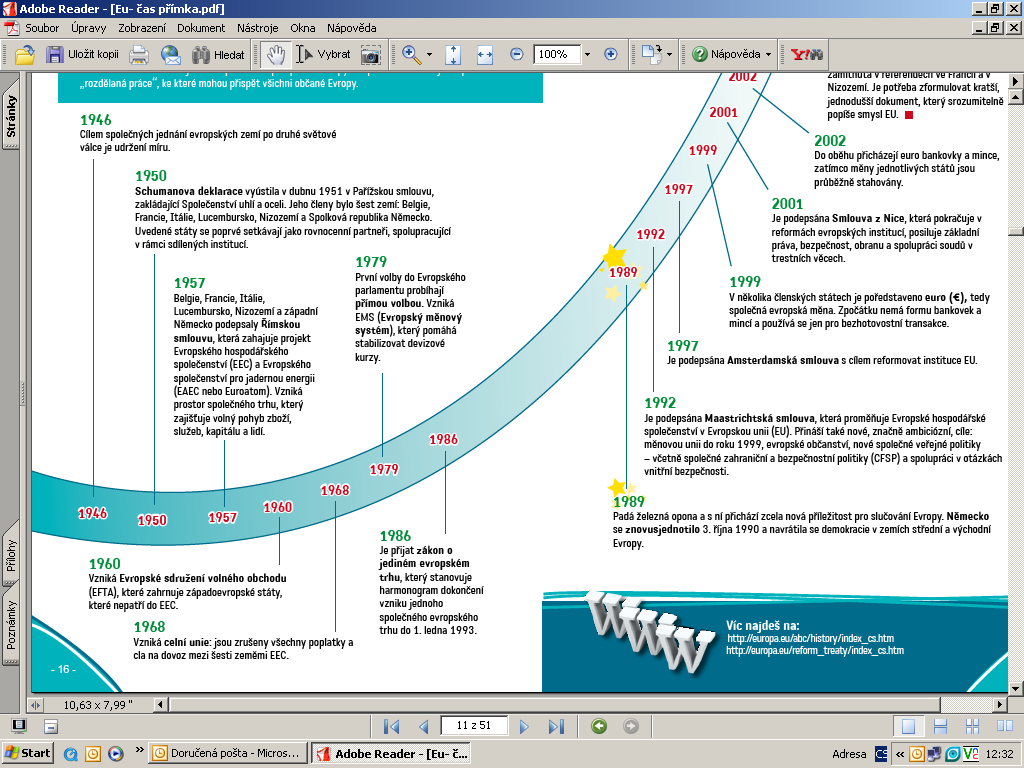This screenshot has height=768, width=1024.
Task: Go to the last page
Action: pyautogui.click(x=556, y=726)
